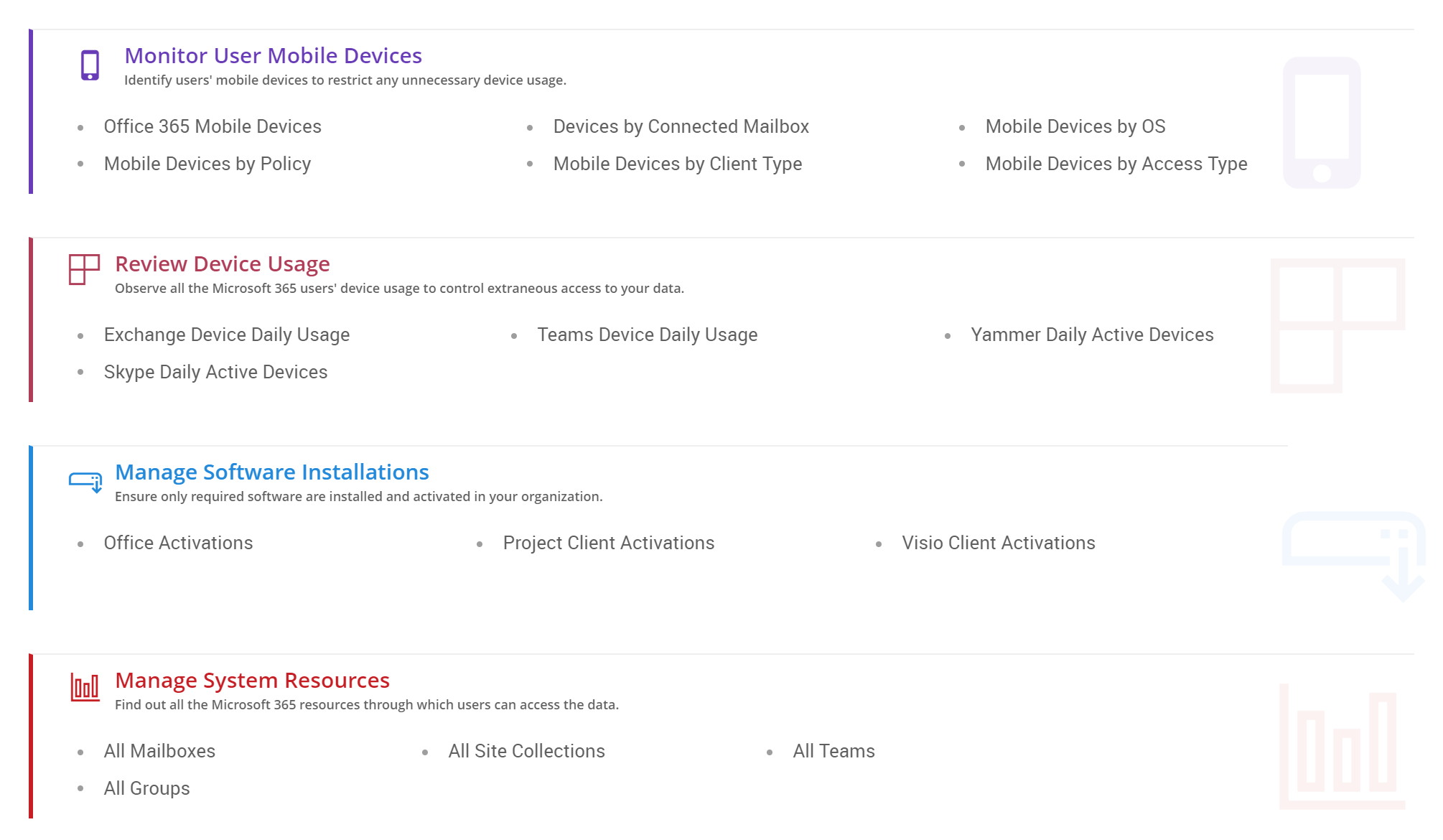Open the Review Device Usage heading
The width and height of the screenshot is (1443, 840).
pyautogui.click(x=222, y=263)
